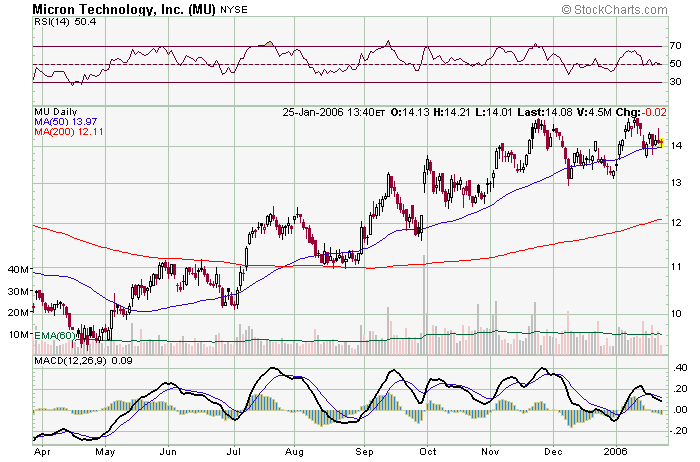Click the Jul date axis label
Screen dimensions: 700x462
233,452
